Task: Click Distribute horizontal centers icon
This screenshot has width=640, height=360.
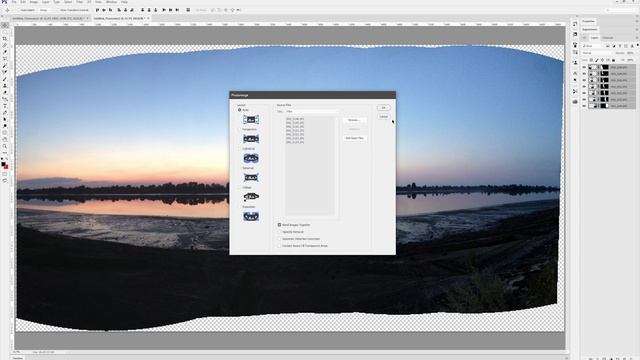Action: pos(171,10)
